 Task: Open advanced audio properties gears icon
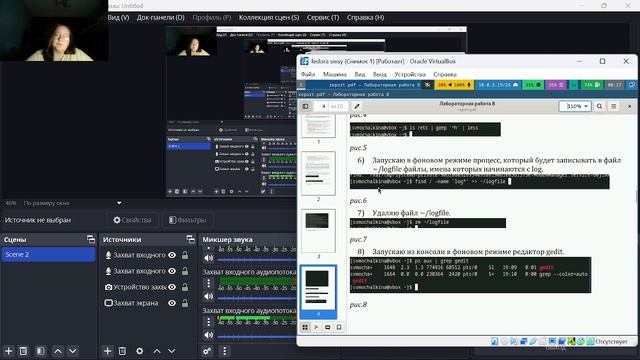click(207, 351)
